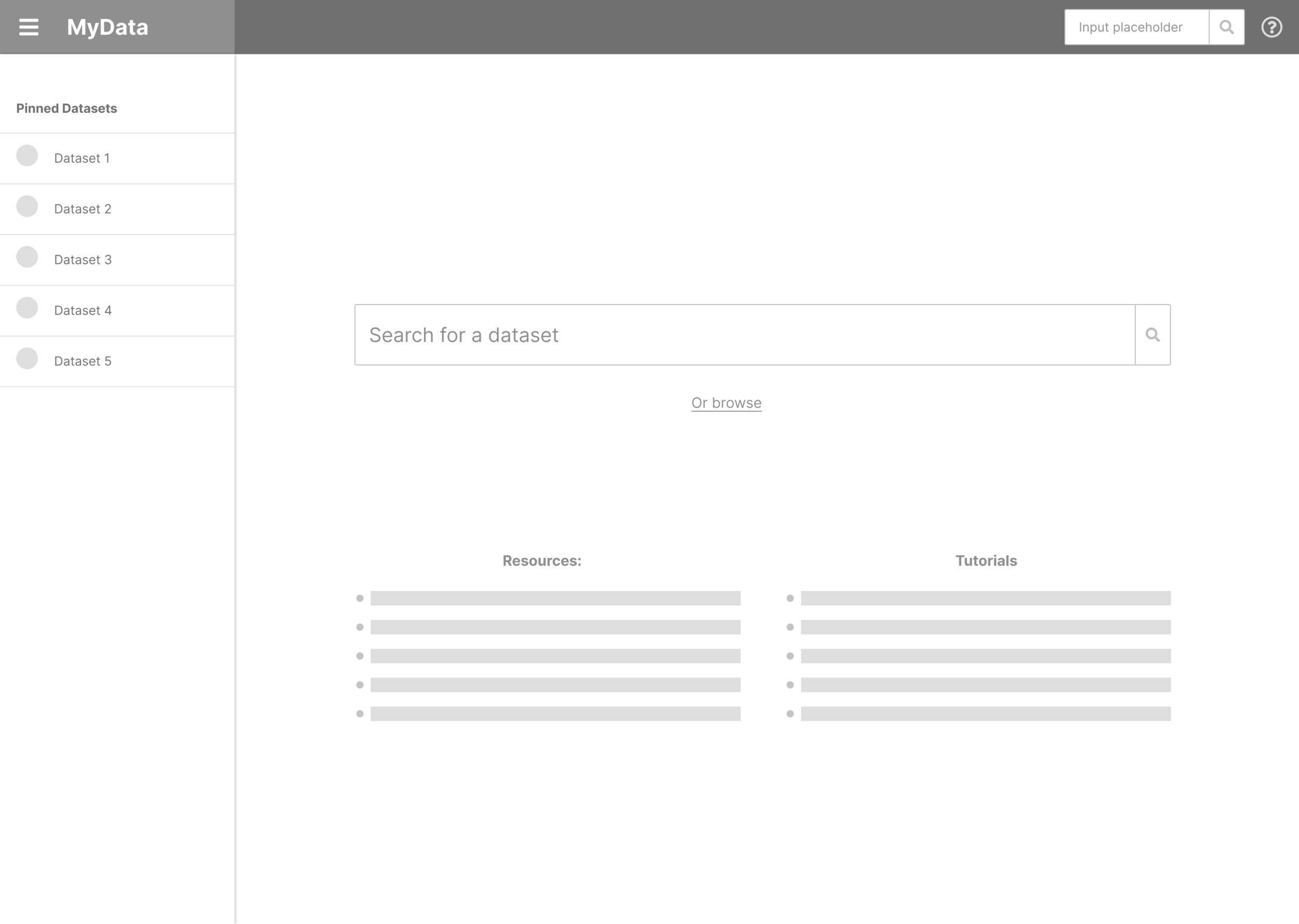
Task: Focus the Input placeholder field in header
Action: [x=1136, y=27]
